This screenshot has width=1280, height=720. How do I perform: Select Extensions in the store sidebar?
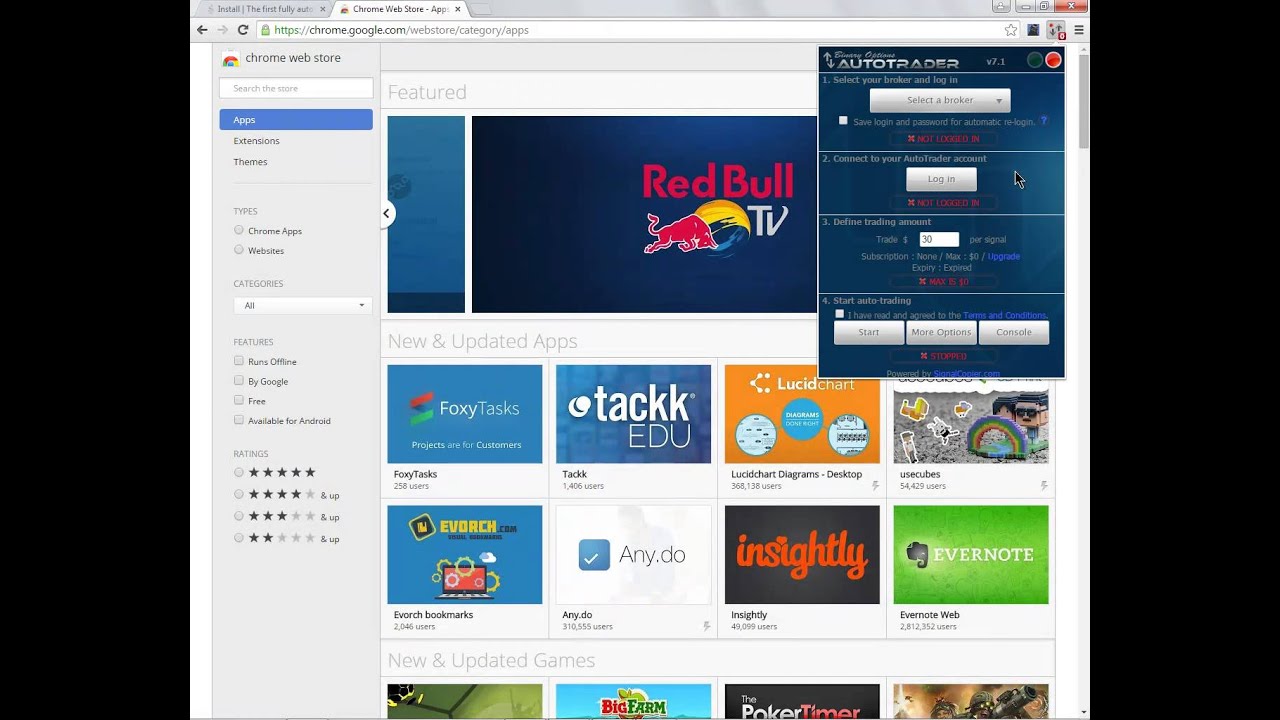(x=256, y=141)
